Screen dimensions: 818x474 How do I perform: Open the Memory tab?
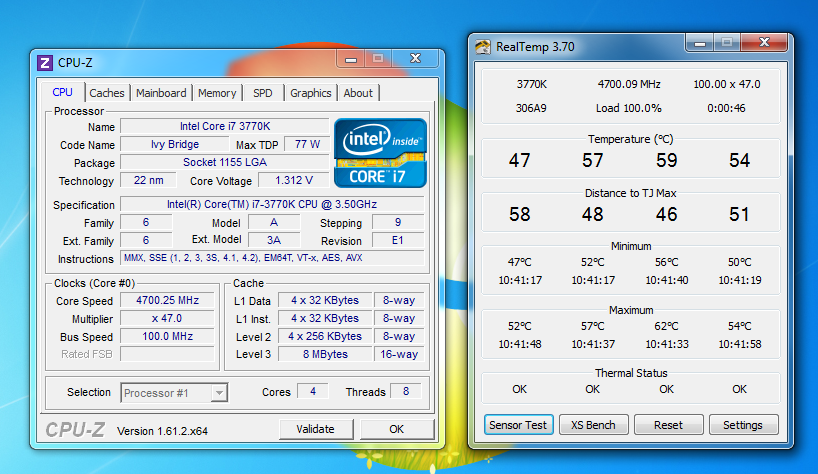[217, 93]
